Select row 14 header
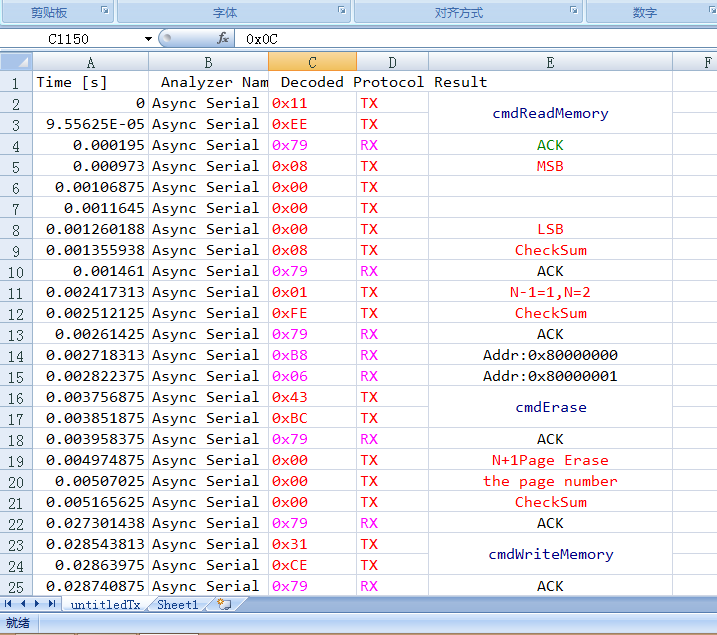This screenshot has width=717, height=635. coord(16,355)
